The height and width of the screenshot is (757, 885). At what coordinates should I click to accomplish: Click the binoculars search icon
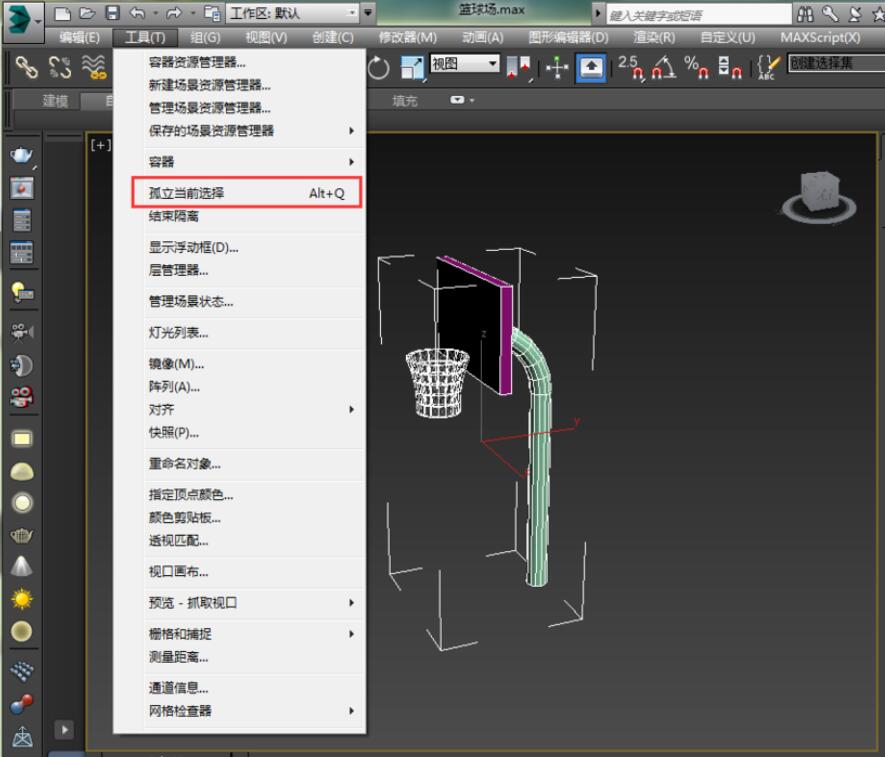pos(806,14)
